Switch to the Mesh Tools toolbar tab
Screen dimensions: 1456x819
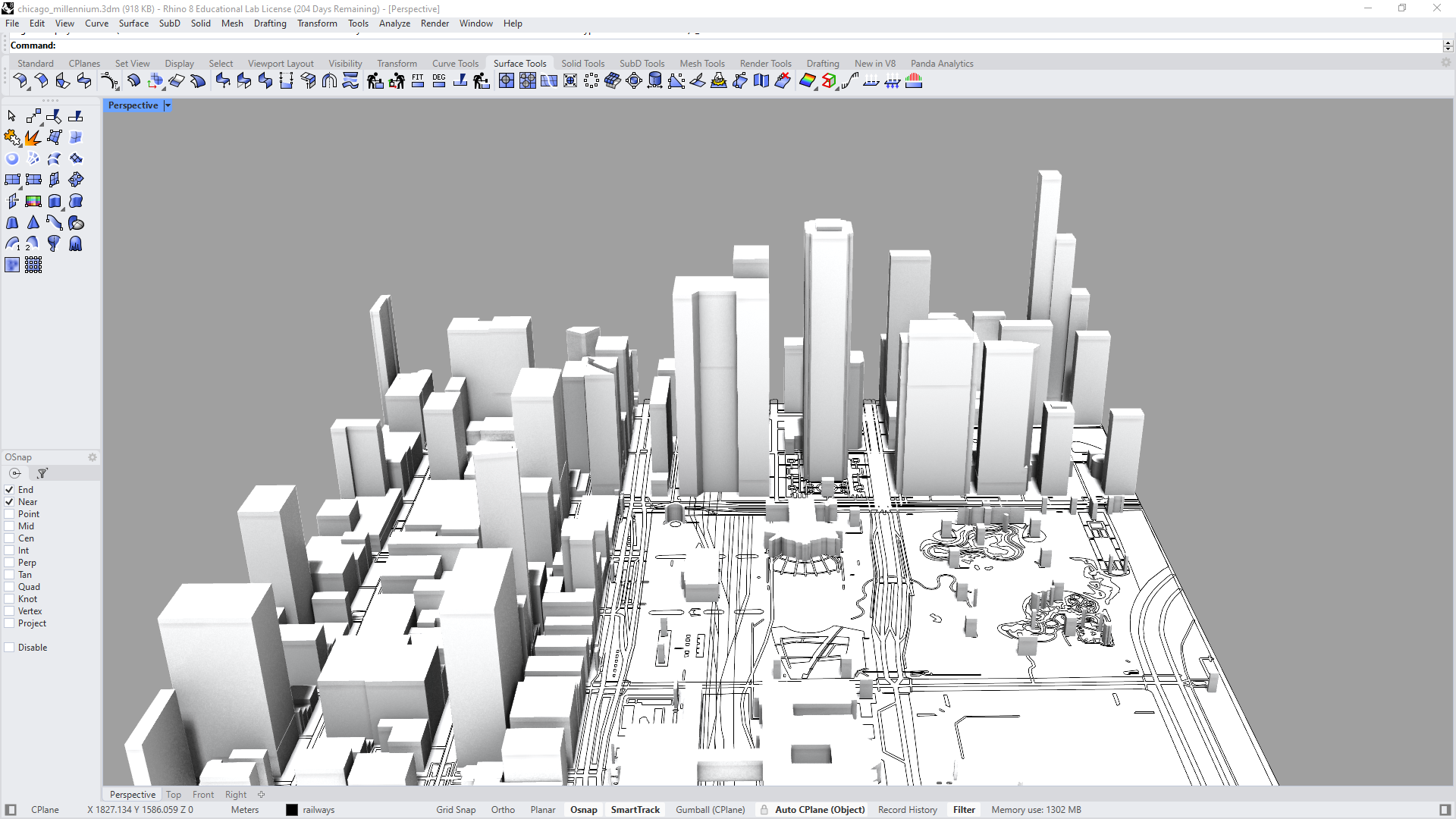tap(701, 64)
